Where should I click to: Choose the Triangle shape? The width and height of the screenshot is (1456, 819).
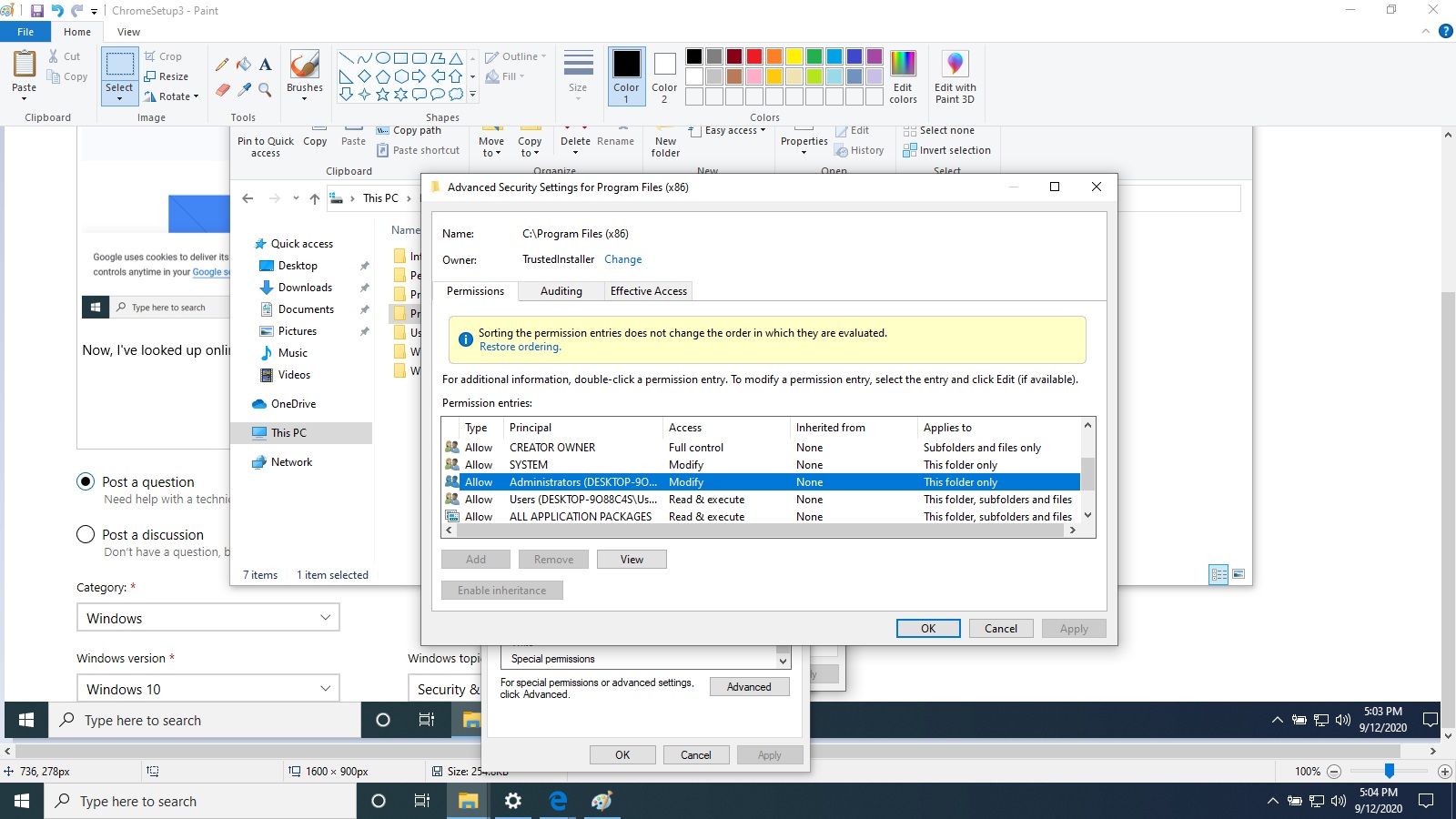click(456, 58)
